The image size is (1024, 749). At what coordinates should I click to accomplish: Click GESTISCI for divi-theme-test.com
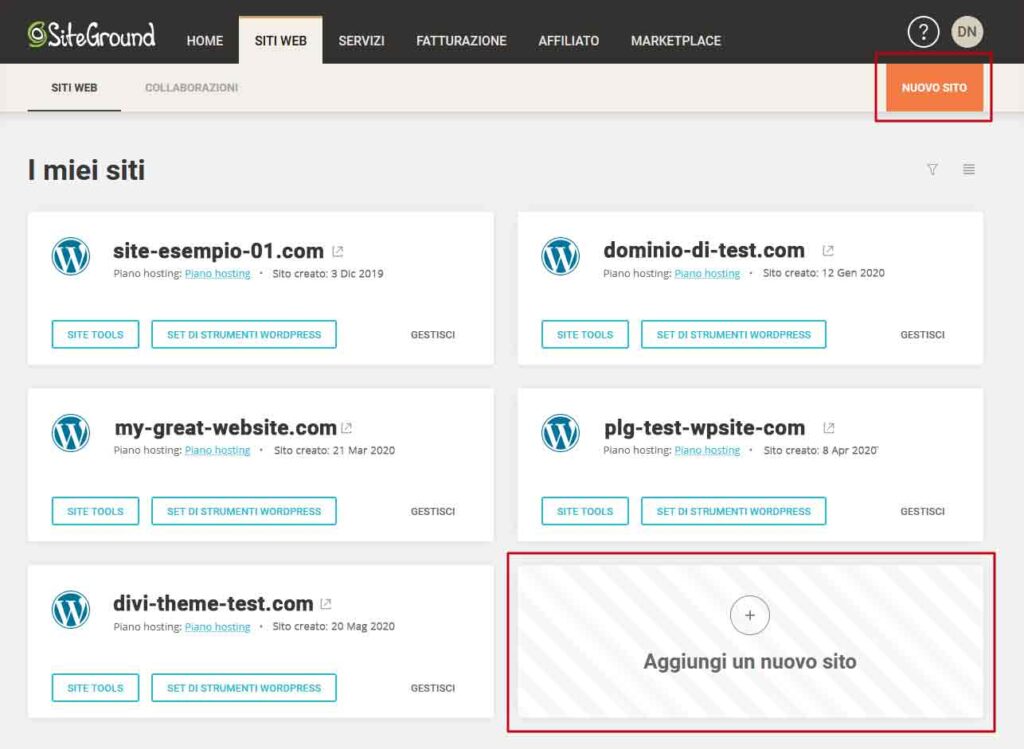tap(432, 688)
